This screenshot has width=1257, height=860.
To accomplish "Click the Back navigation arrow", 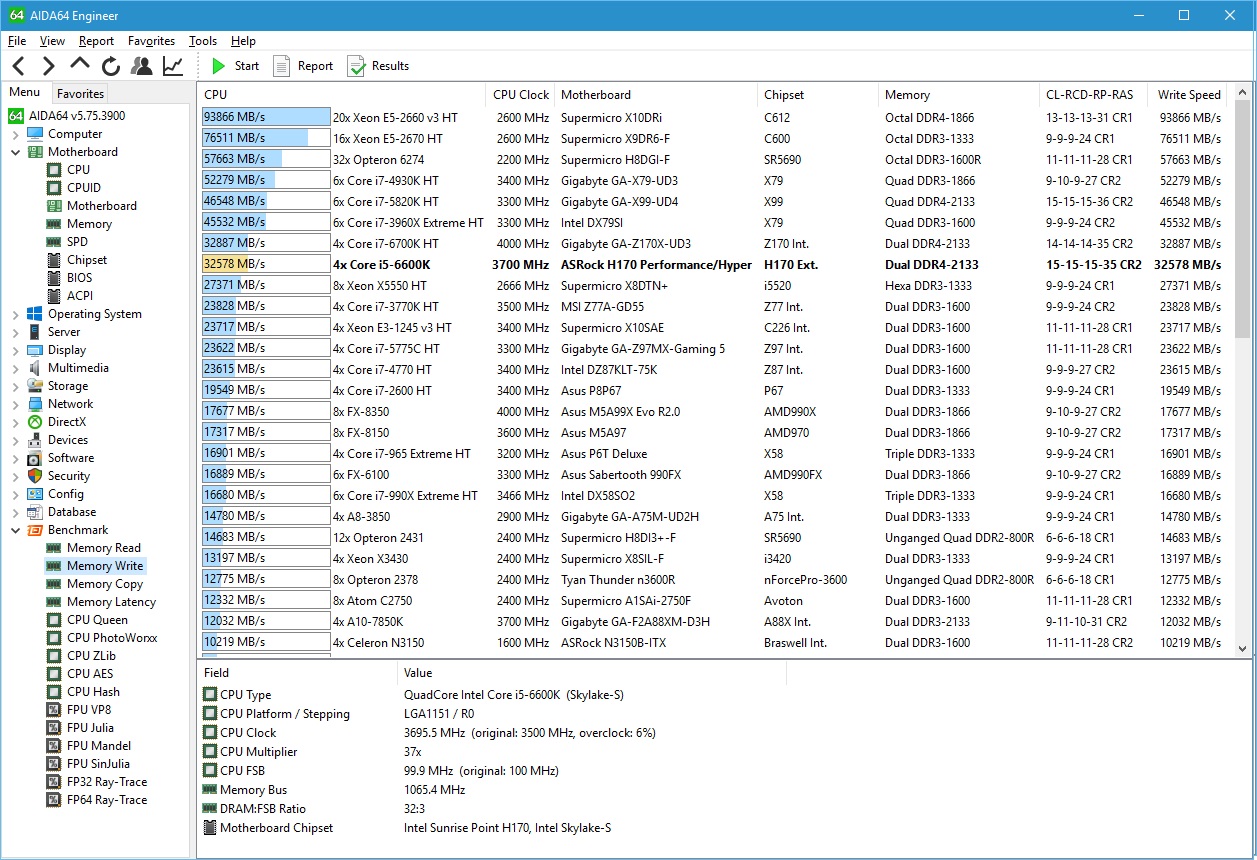I will 18,66.
